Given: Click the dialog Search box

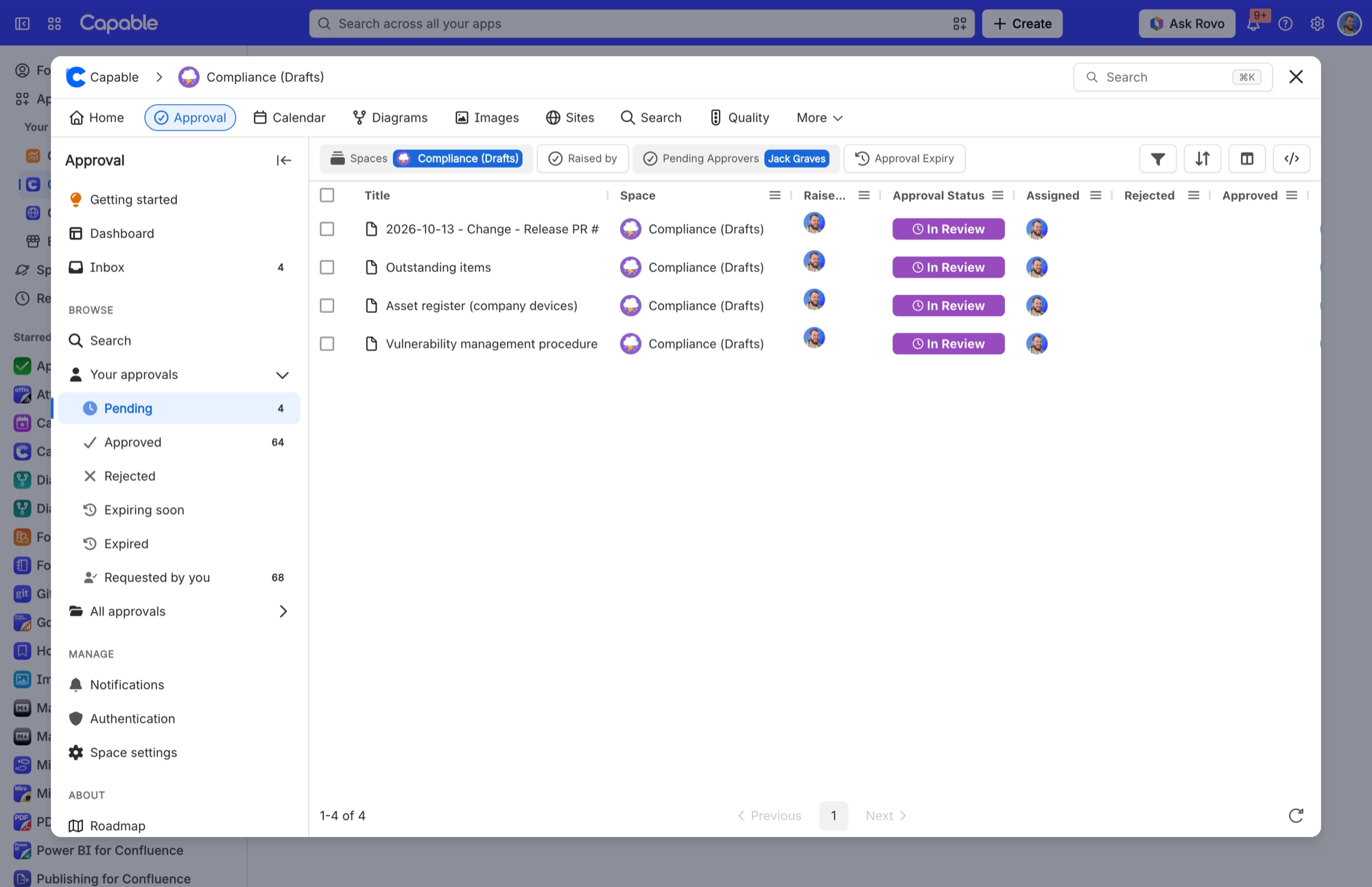Looking at the screenshot, I should [1172, 78].
